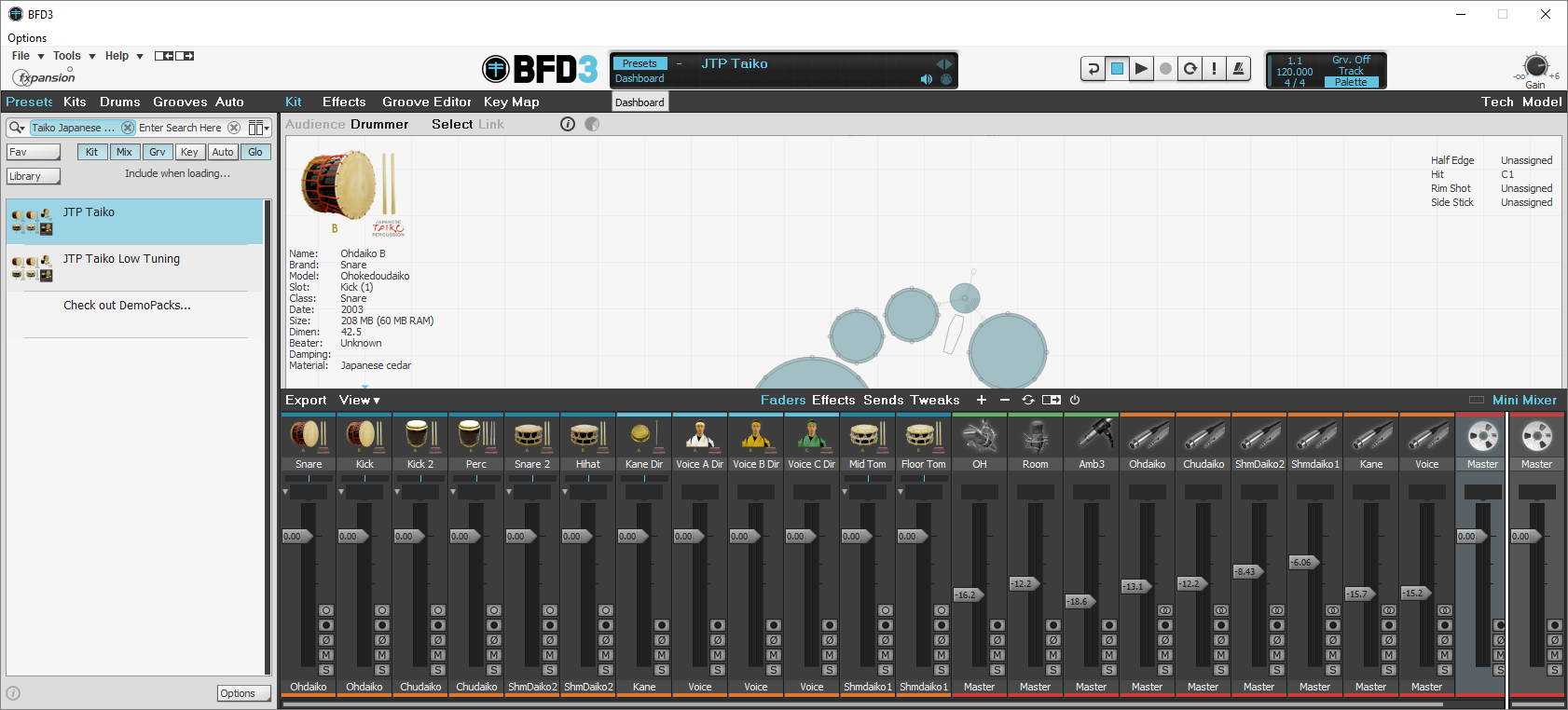The image size is (1568, 710).
Task: Open the search magnifier menu
Action: click(x=17, y=128)
